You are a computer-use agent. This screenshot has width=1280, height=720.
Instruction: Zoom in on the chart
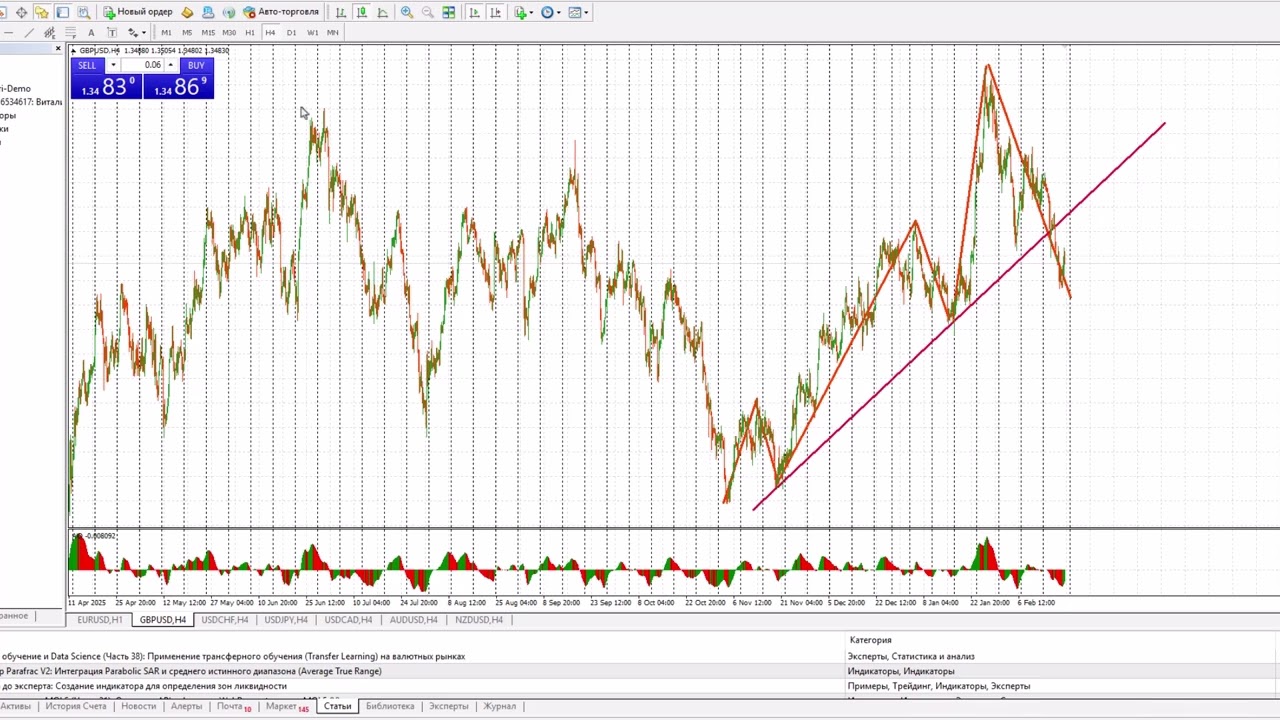[x=407, y=12]
